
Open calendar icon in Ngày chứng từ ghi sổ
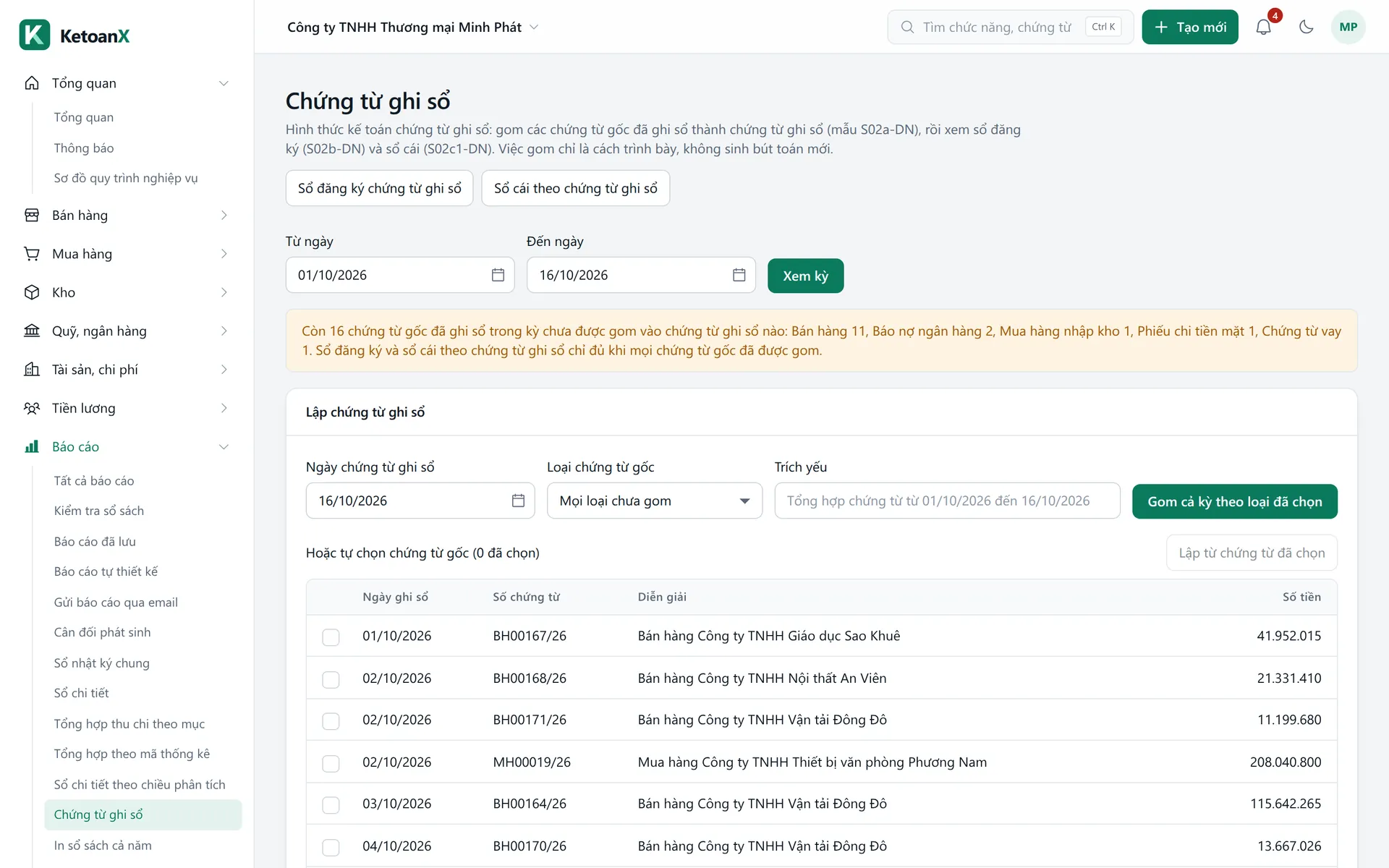coord(518,501)
